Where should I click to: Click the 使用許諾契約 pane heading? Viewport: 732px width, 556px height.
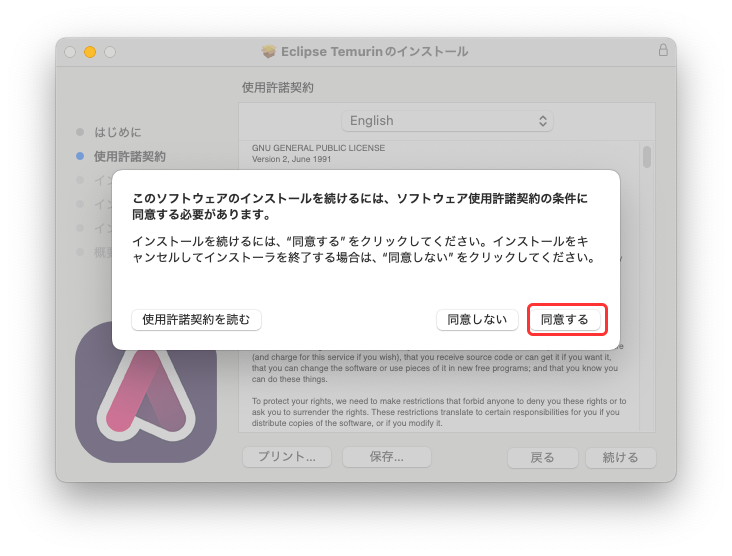[x=278, y=87]
